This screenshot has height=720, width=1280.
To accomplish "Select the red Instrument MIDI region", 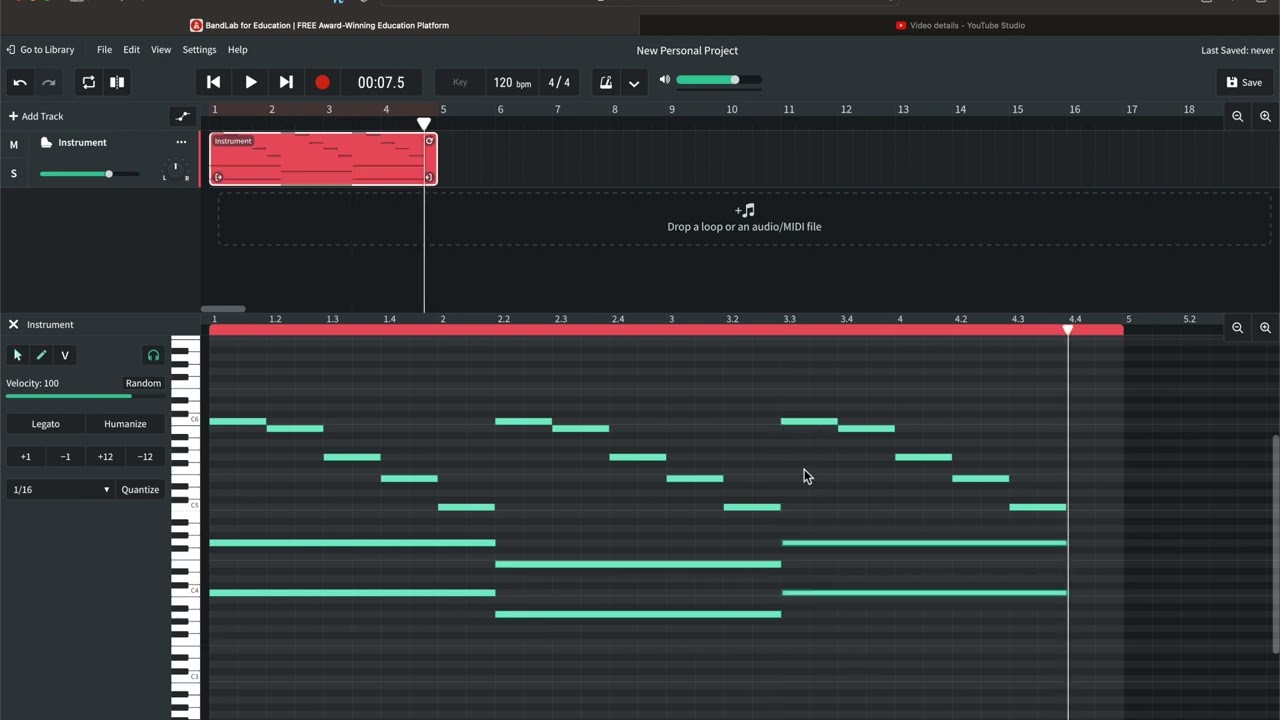I will click(x=323, y=159).
